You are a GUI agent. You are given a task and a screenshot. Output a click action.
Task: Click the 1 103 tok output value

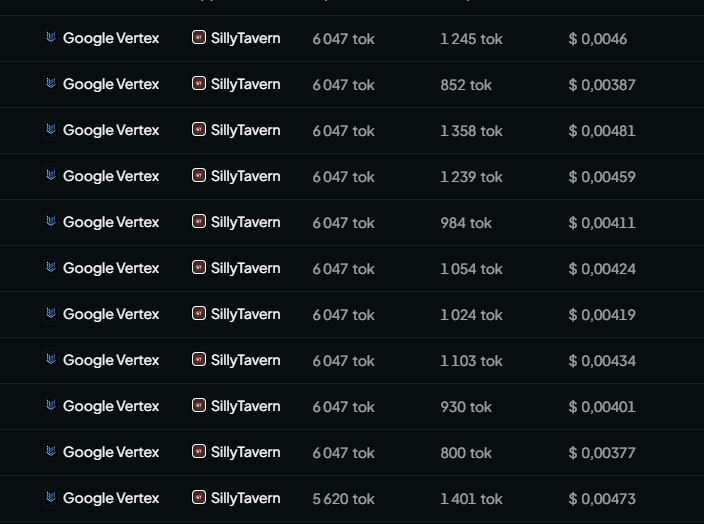point(471,361)
